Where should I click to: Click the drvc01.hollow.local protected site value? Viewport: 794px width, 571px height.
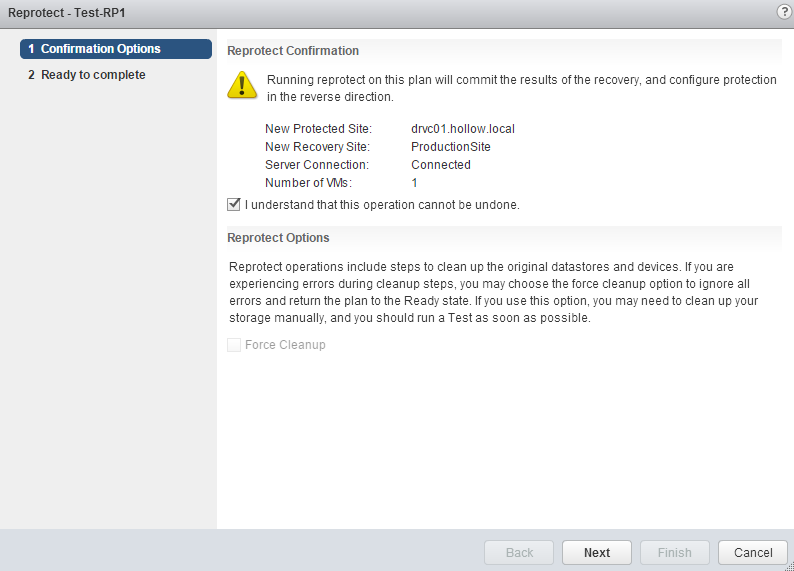462,129
